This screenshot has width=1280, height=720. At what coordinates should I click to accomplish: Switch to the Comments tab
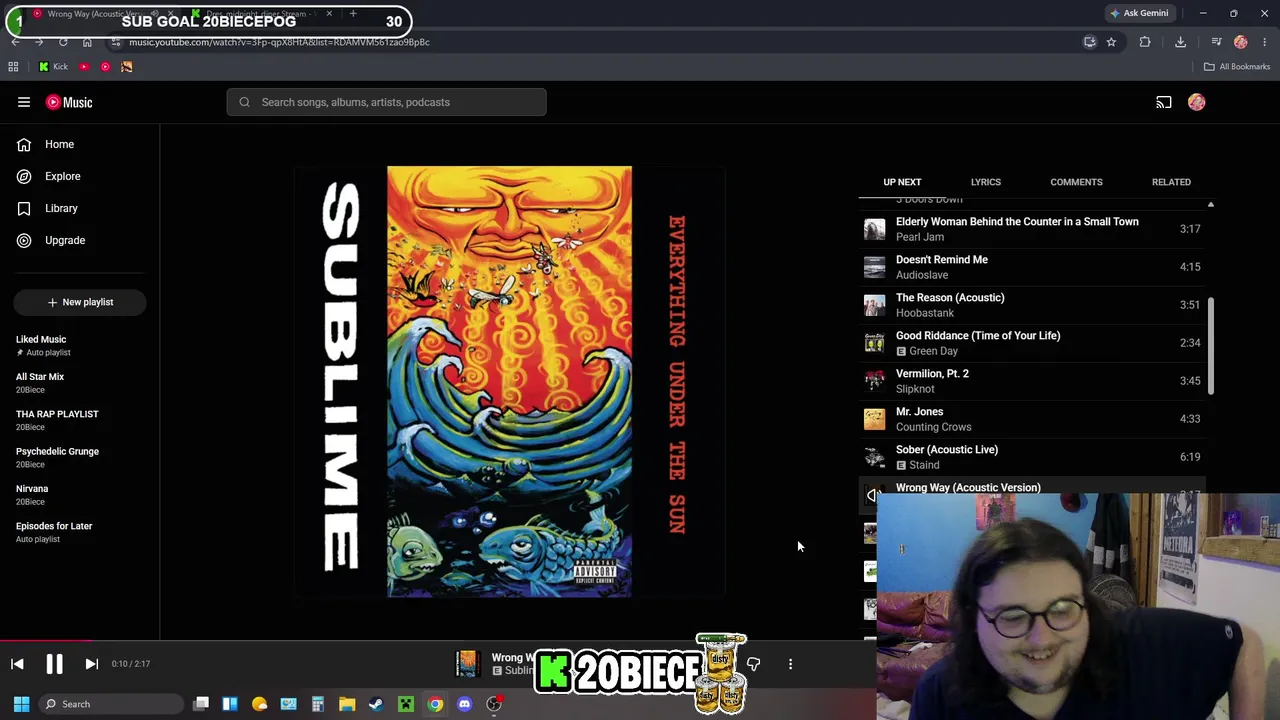(1076, 182)
